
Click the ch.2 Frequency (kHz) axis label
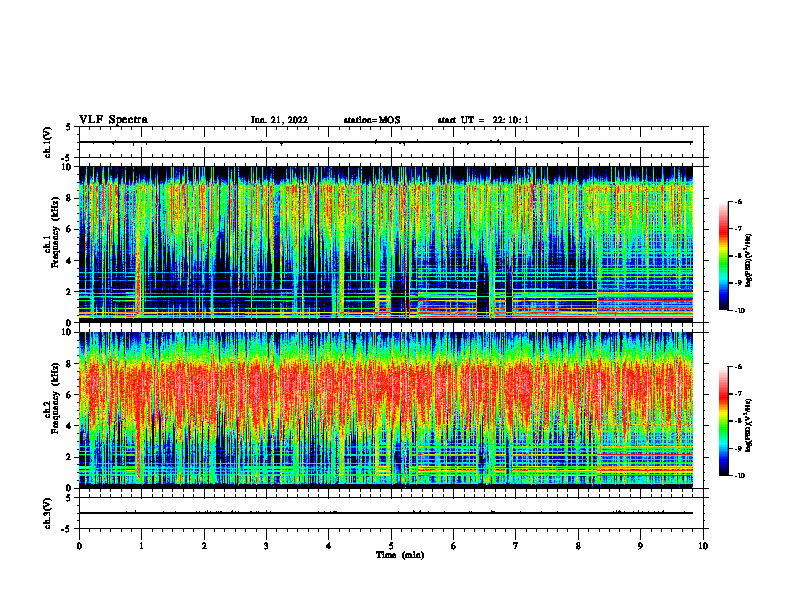point(52,398)
